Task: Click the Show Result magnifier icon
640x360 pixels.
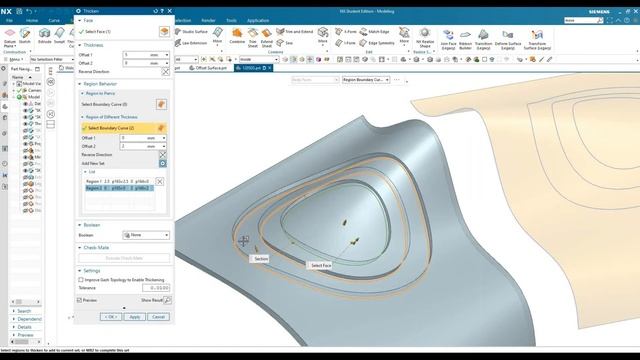Action: [167, 300]
